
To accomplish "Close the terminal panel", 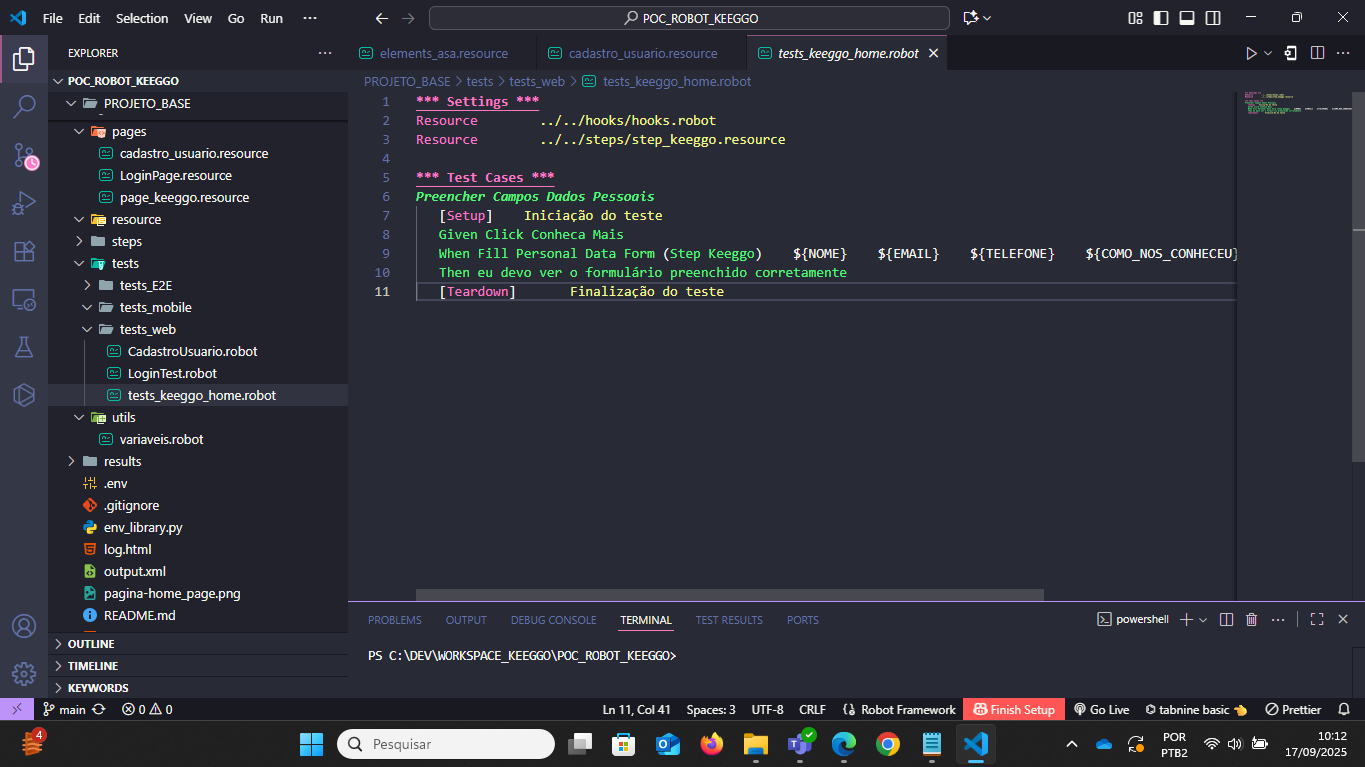I will (1343, 620).
